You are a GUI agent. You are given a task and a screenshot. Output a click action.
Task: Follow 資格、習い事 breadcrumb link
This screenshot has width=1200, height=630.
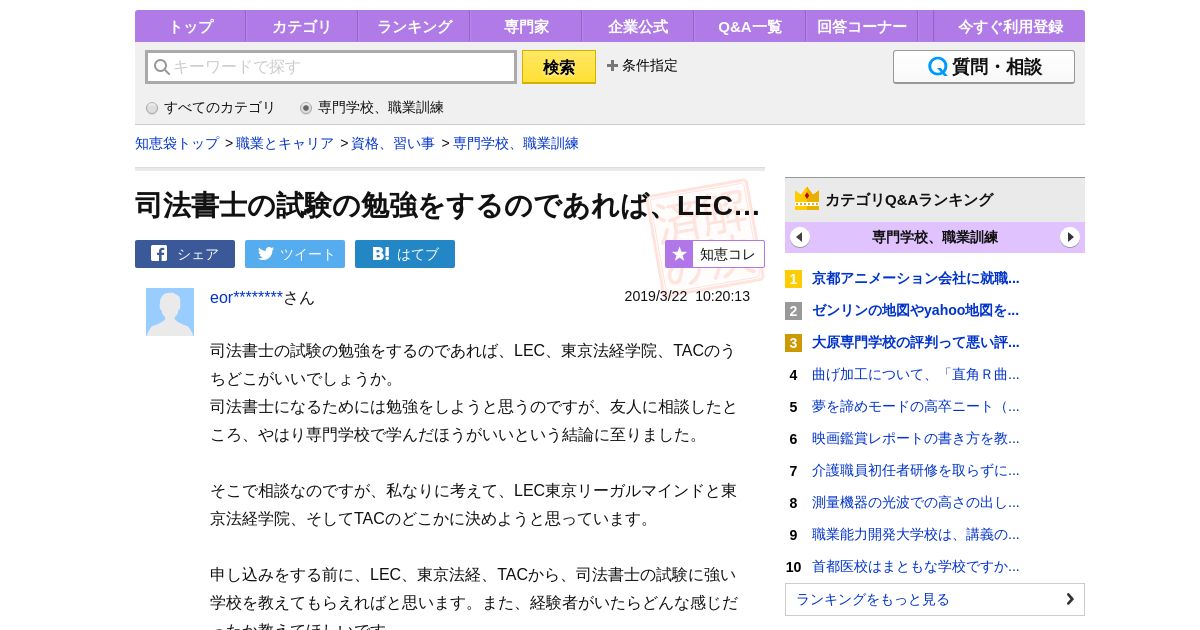pyautogui.click(x=393, y=143)
